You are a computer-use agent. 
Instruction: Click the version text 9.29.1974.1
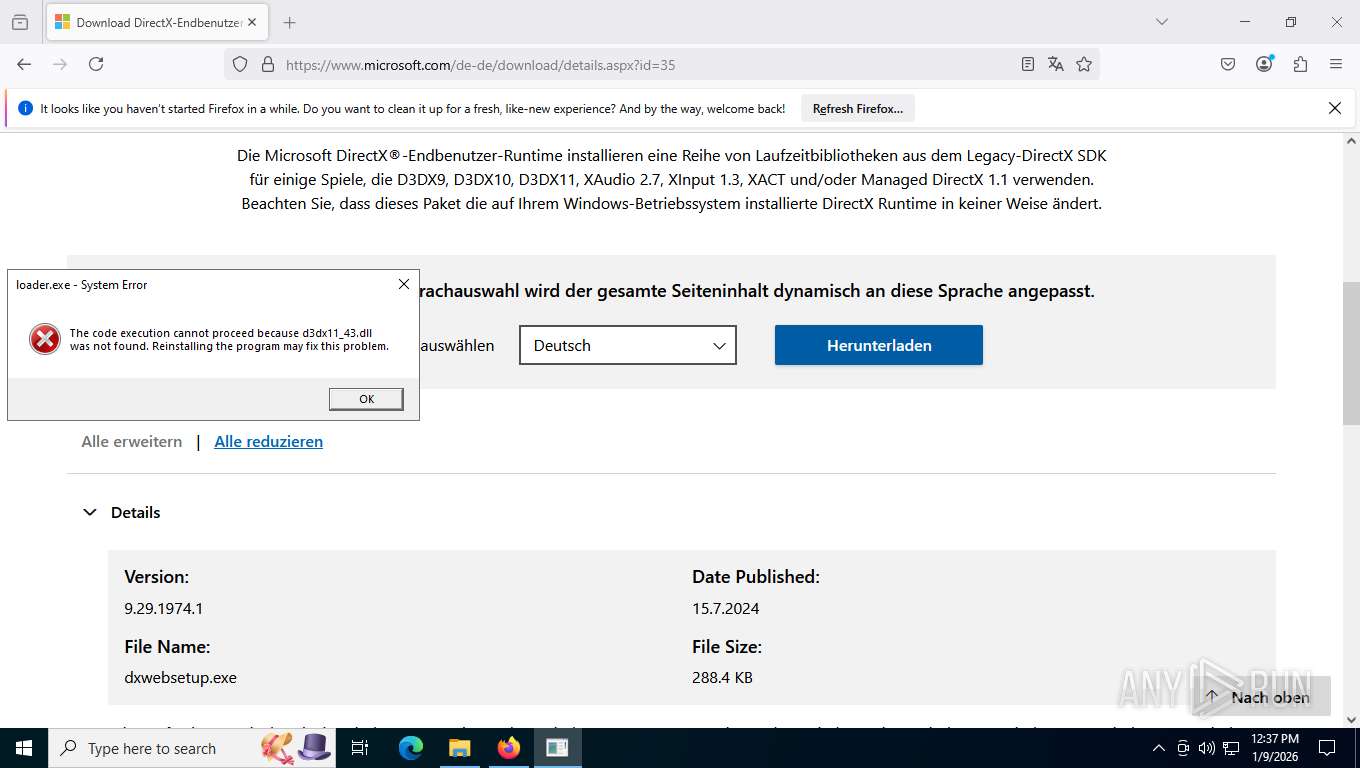164,608
